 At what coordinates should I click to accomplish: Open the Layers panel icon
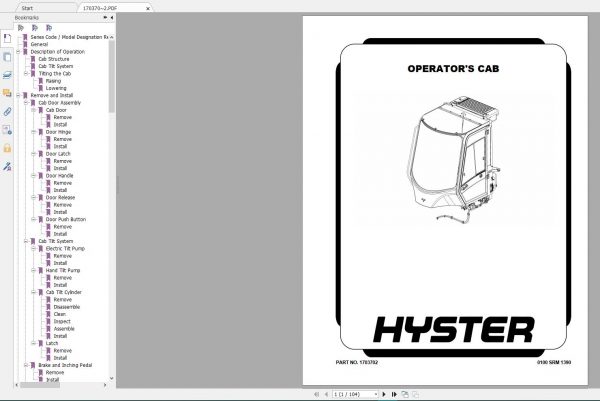tap(7, 75)
